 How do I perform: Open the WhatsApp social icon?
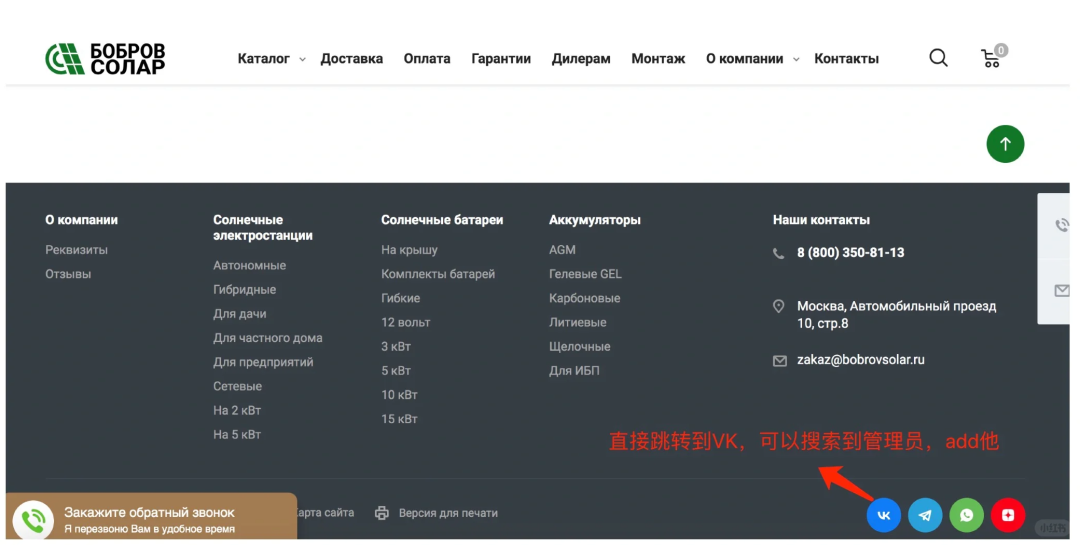point(967,515)
